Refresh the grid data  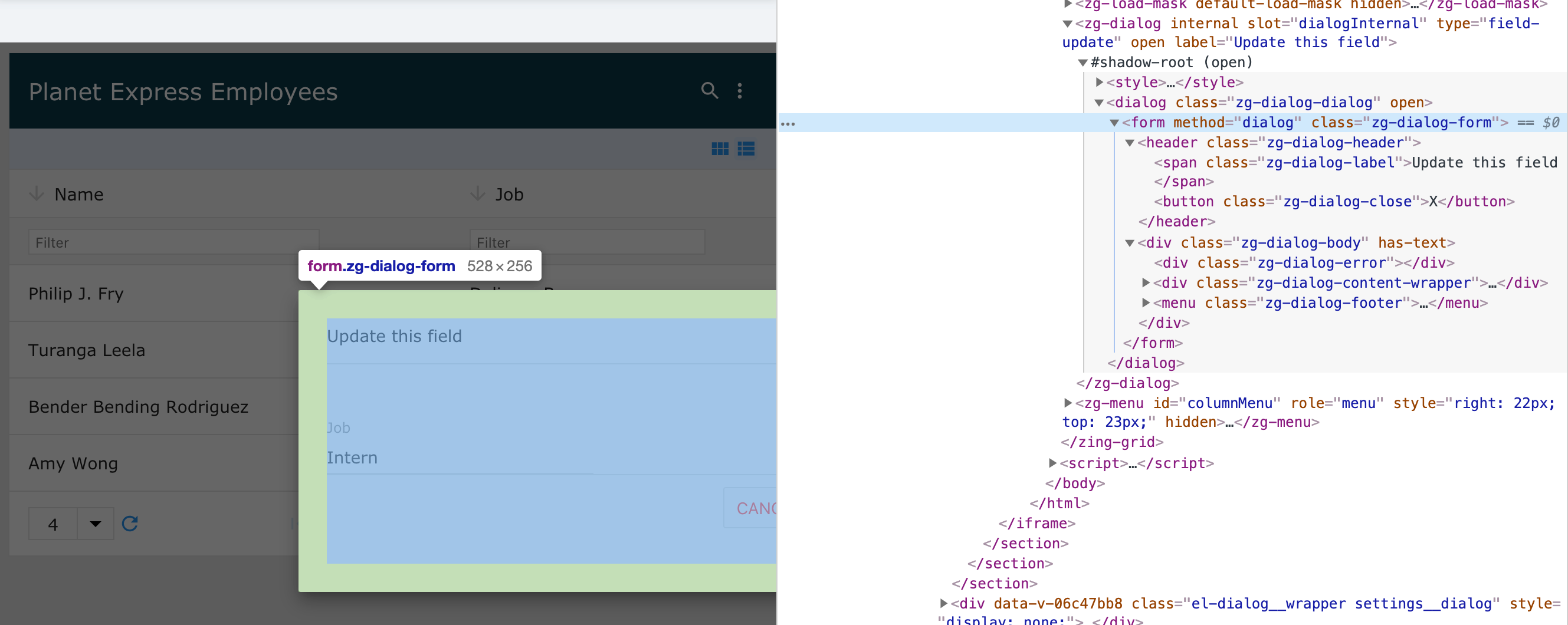[x=130, y=523]
